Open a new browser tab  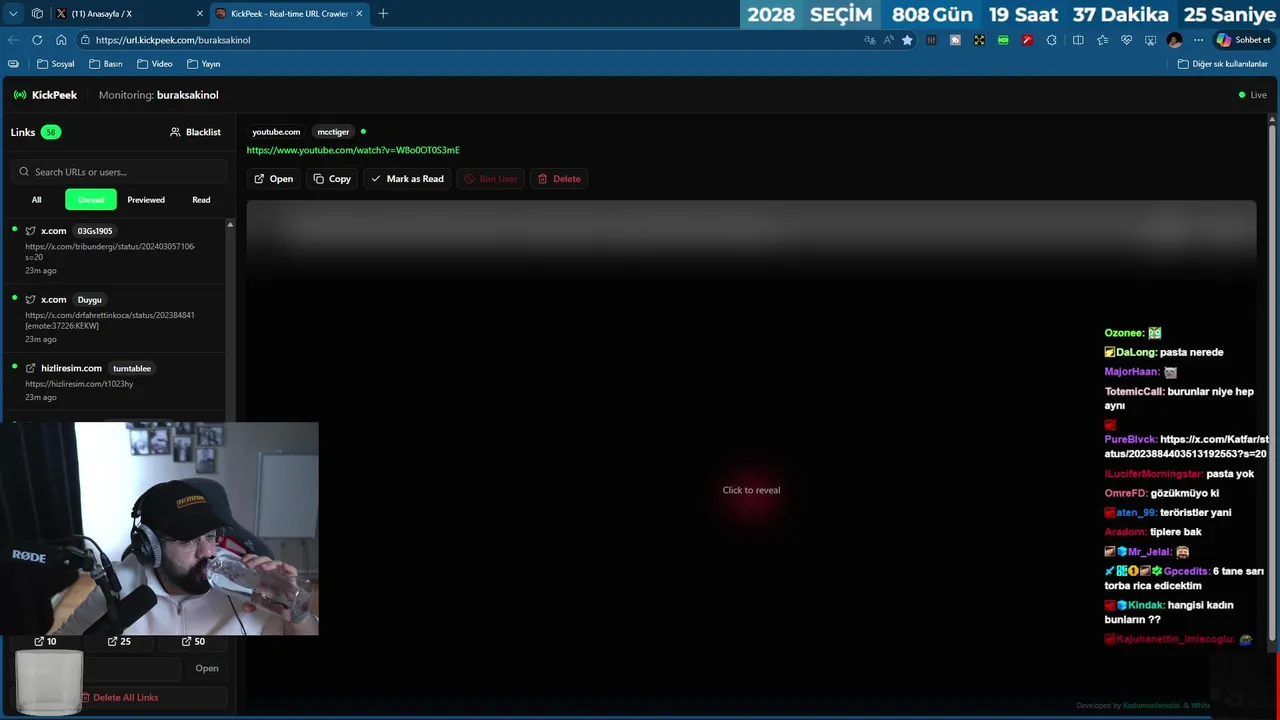pos(383,14)
